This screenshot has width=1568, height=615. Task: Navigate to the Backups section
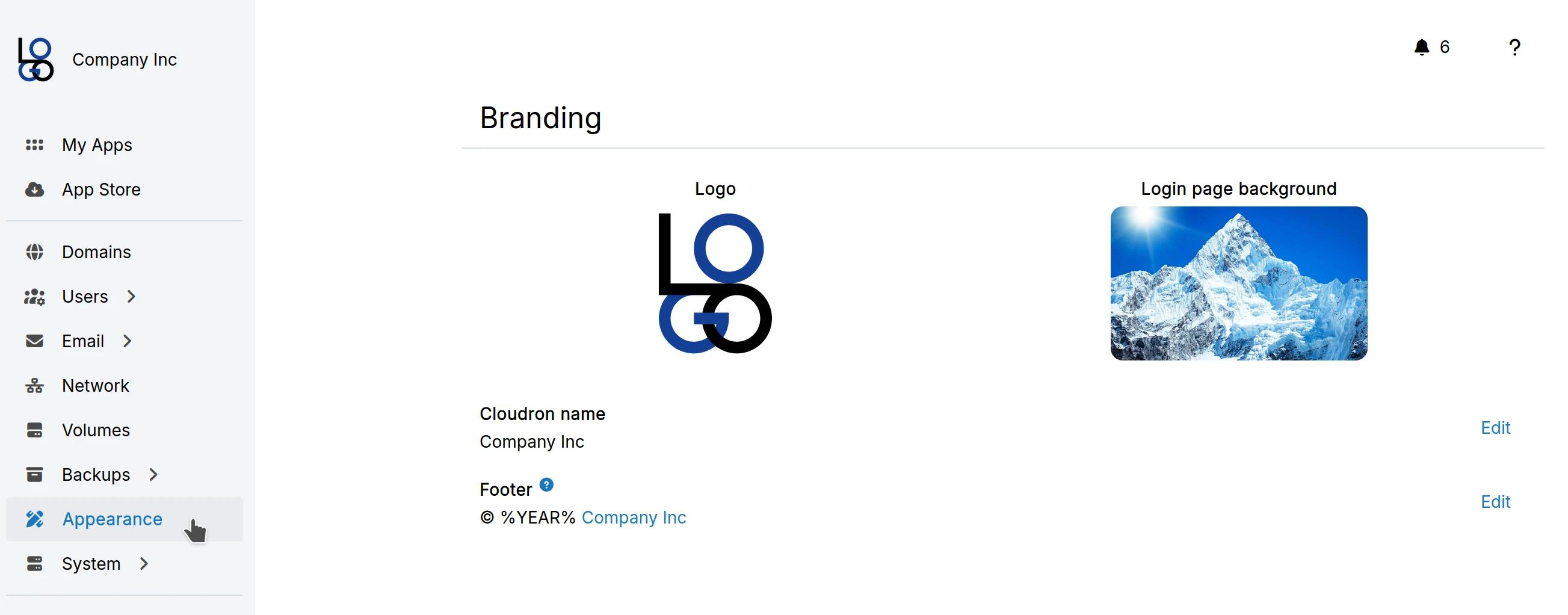(95, 474)
